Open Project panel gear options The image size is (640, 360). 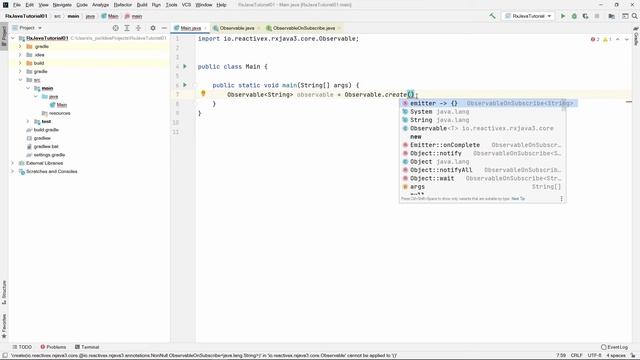pos(153,28)
